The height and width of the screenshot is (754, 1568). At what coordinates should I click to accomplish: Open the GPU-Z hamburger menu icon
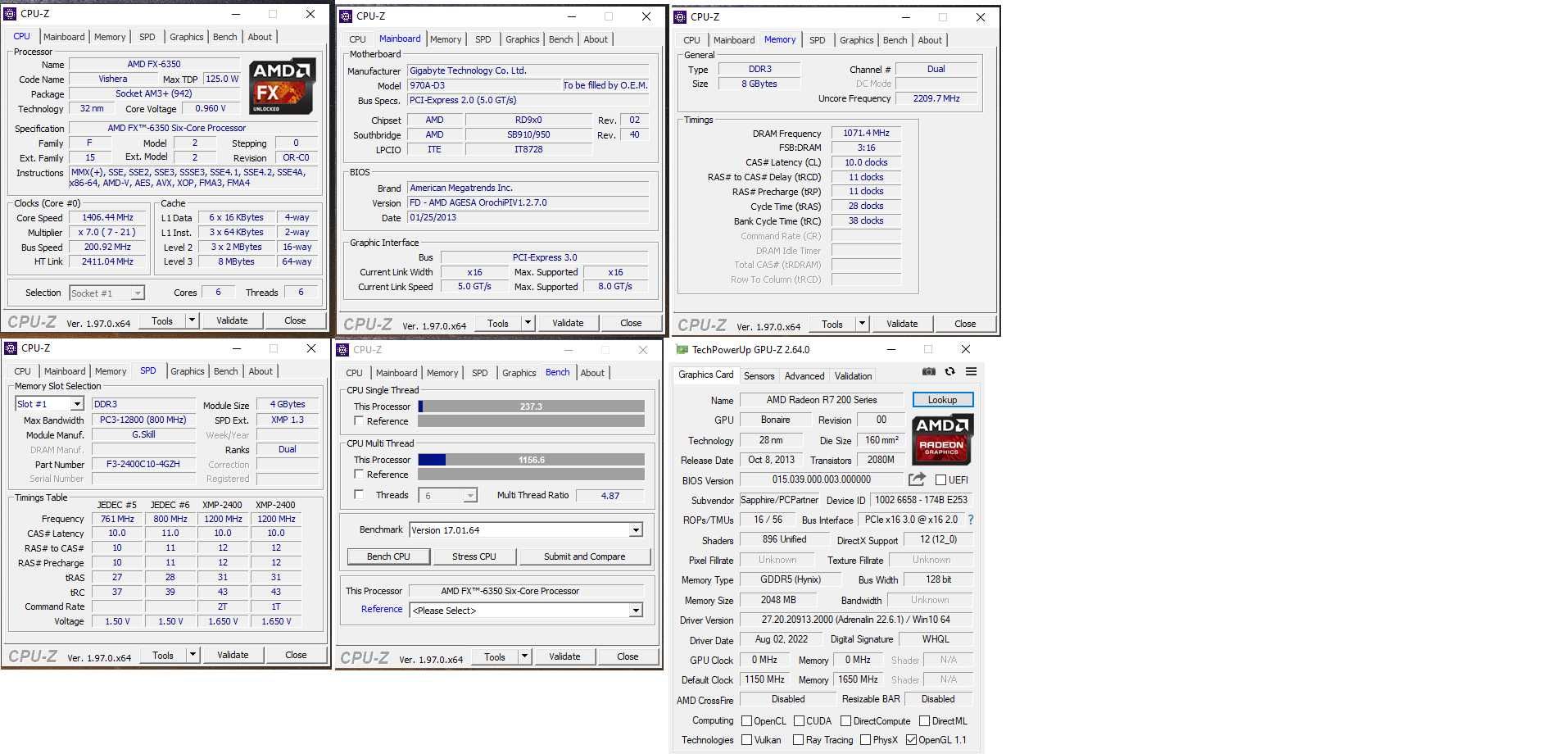click(x=971, y=371)
